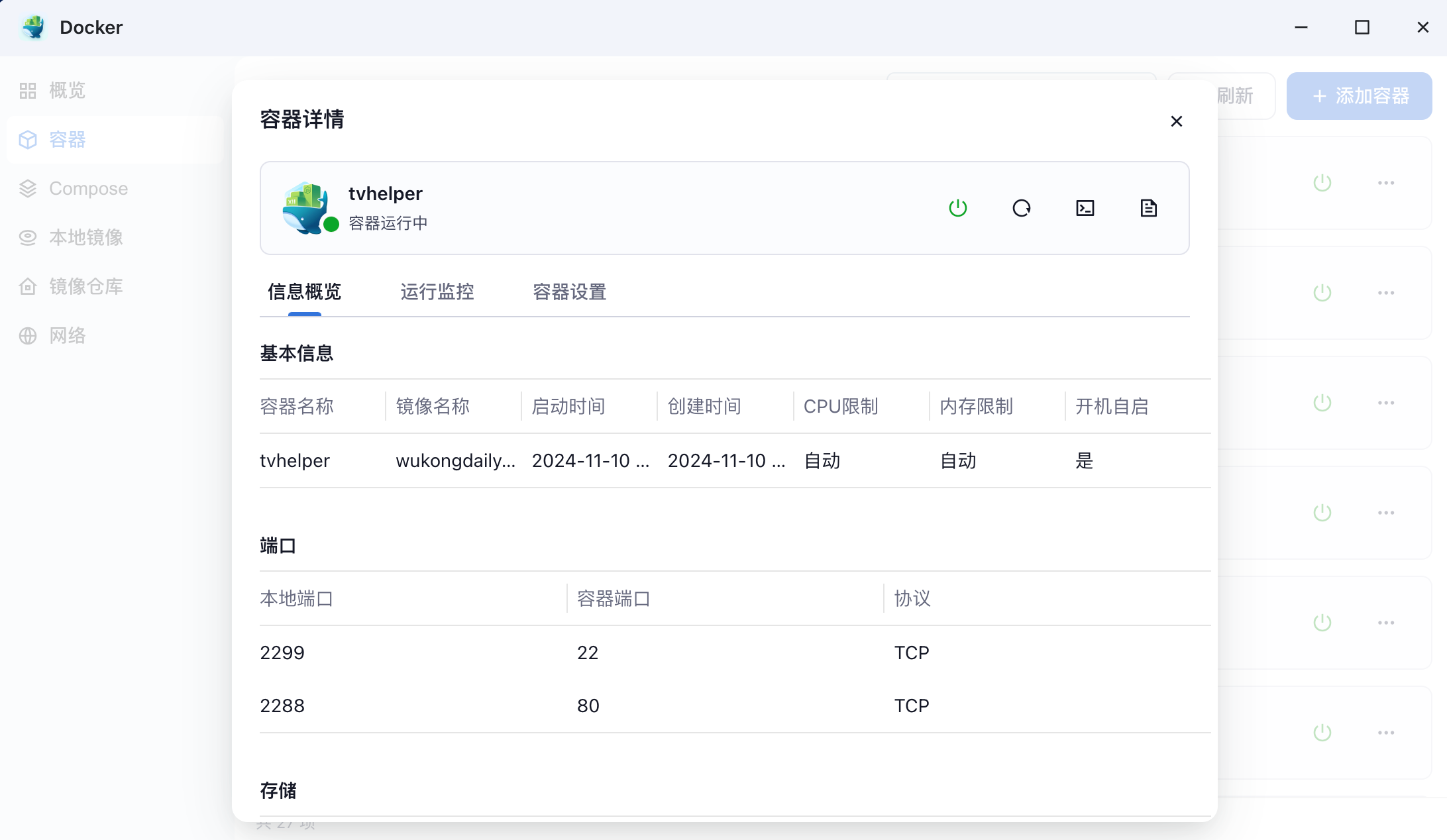The image size is (1447, 840).
Task: Click container port value 80
Action: (x=588, y=706)
